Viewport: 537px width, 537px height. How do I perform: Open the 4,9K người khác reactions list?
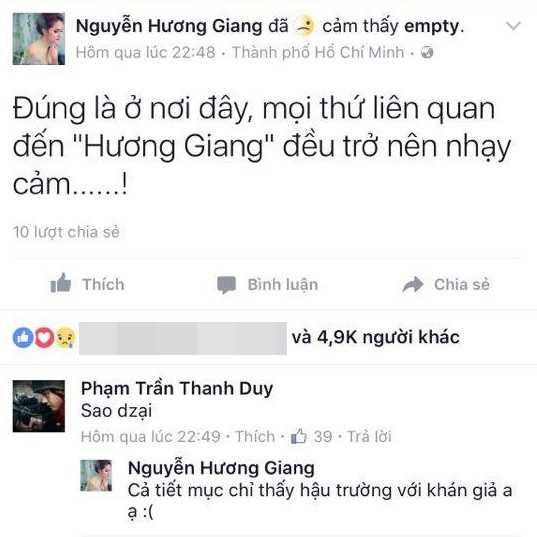click(375, 337)
